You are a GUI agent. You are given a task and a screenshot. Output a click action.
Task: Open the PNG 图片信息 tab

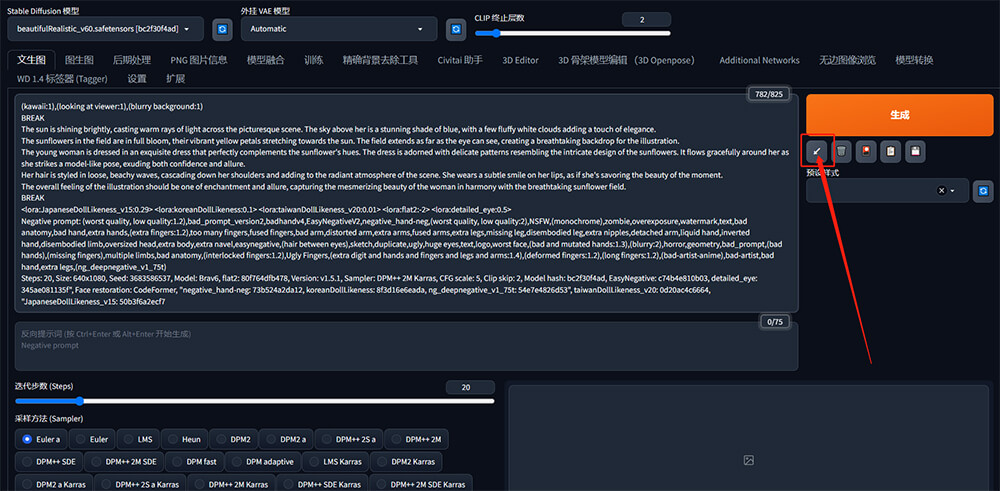point(198,60)
